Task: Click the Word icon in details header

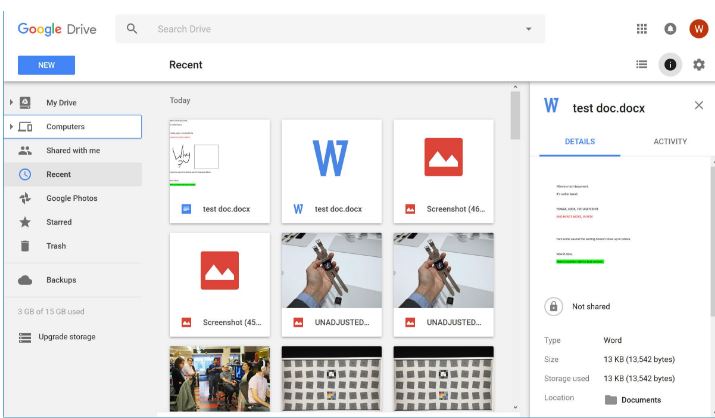Action: [x=551, y=105]
